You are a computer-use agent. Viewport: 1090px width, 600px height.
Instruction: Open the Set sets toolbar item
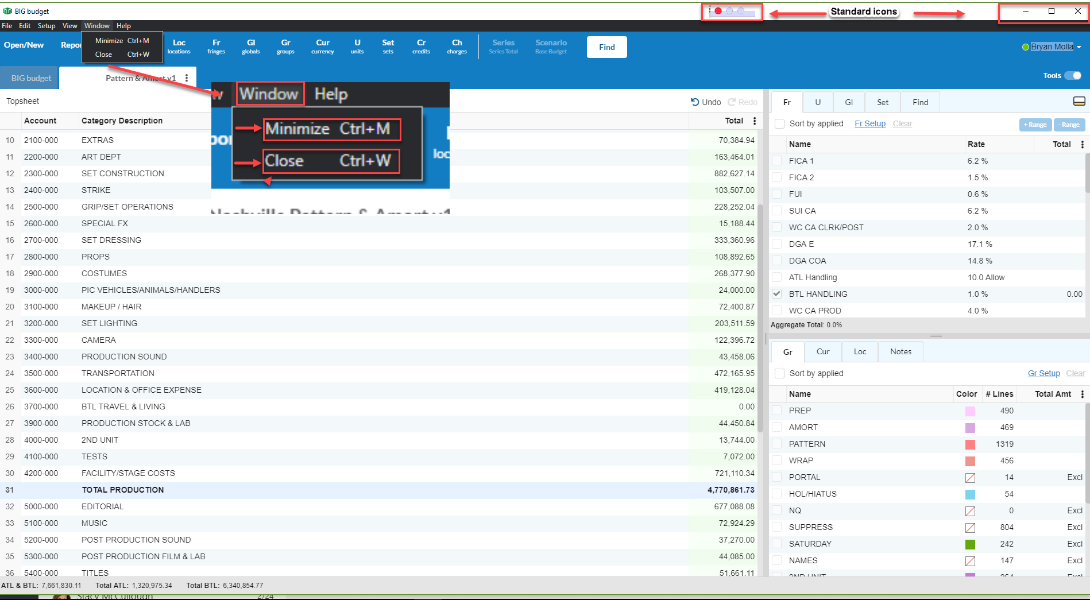388,47
